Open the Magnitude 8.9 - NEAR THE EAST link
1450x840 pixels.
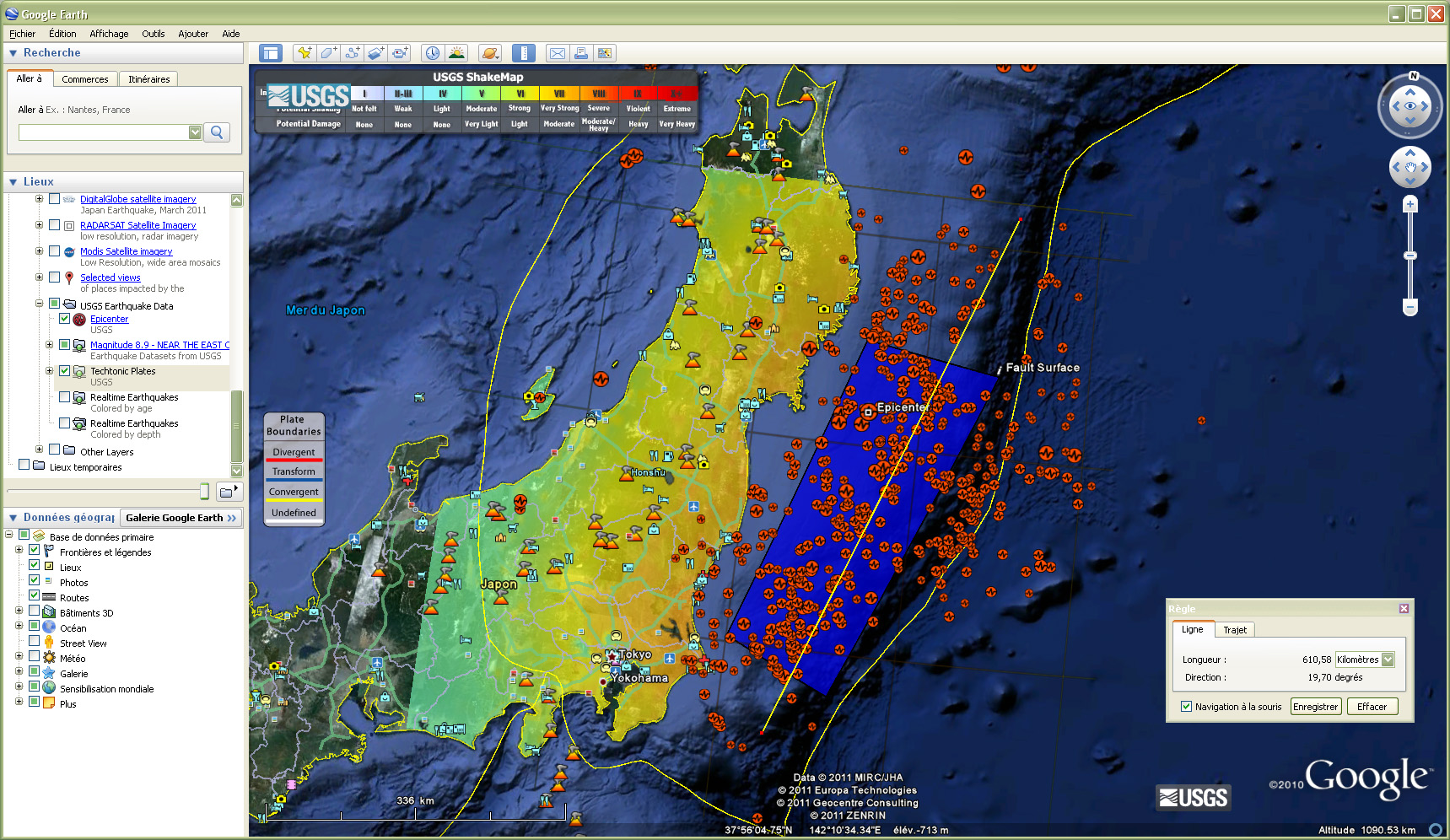coord(159,345)
